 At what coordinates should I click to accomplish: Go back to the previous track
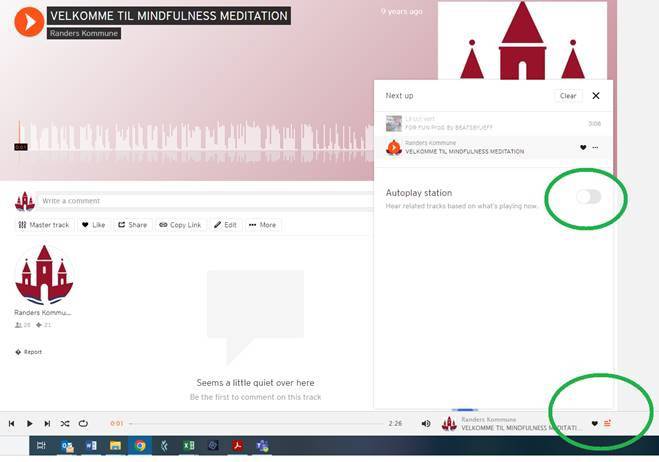12,424
